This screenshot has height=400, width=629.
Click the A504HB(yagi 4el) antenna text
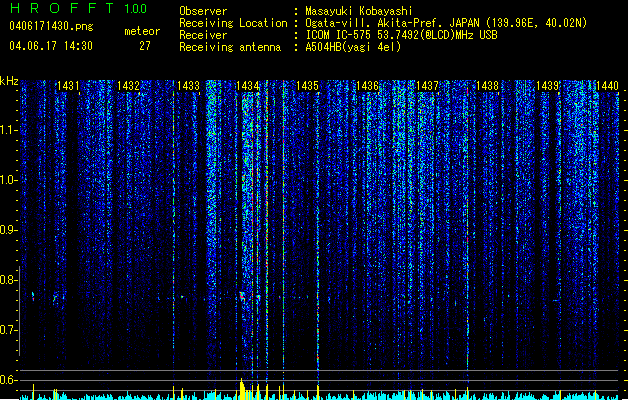point(353,47)
